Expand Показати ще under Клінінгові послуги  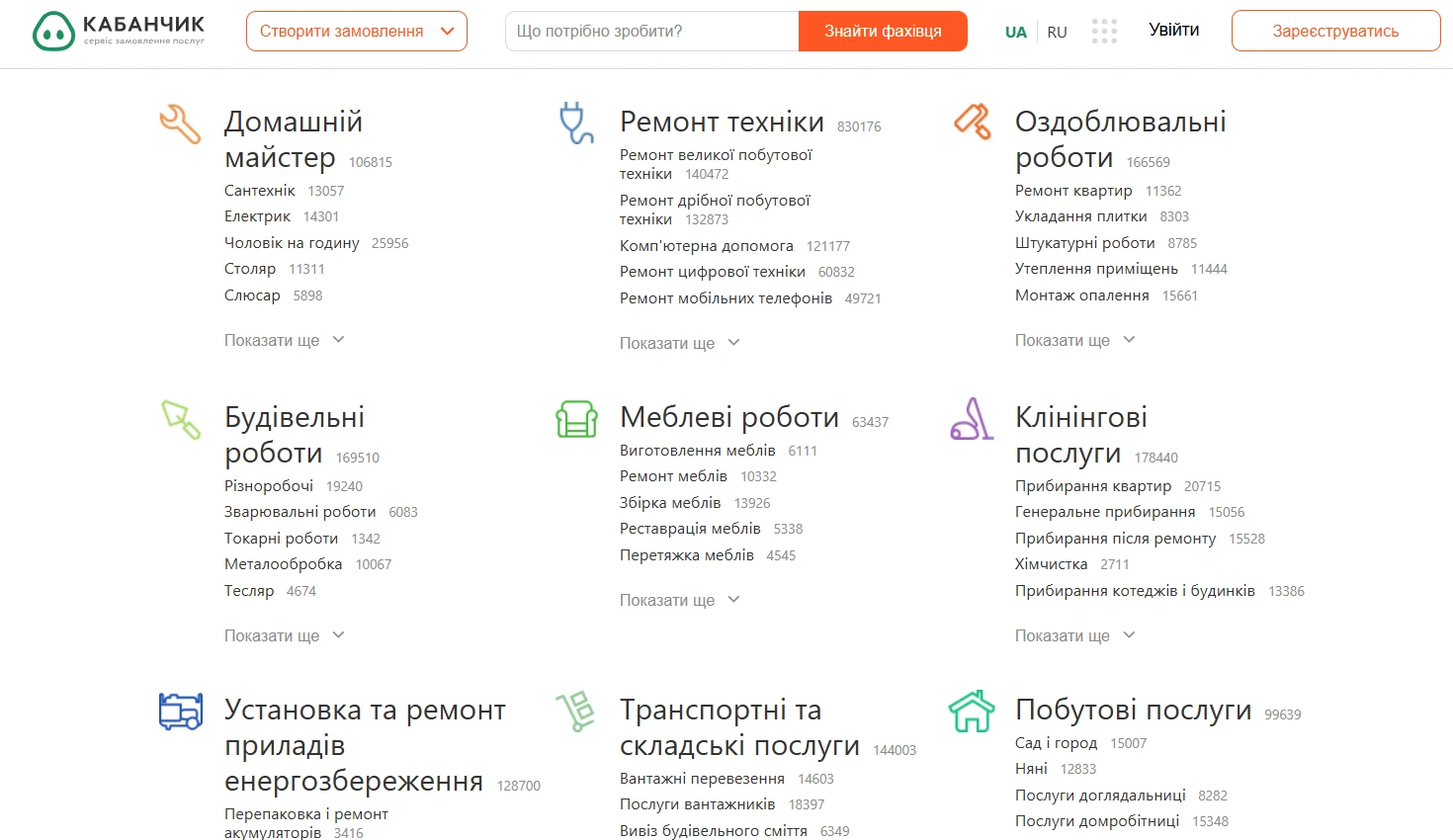[1074, 635]
